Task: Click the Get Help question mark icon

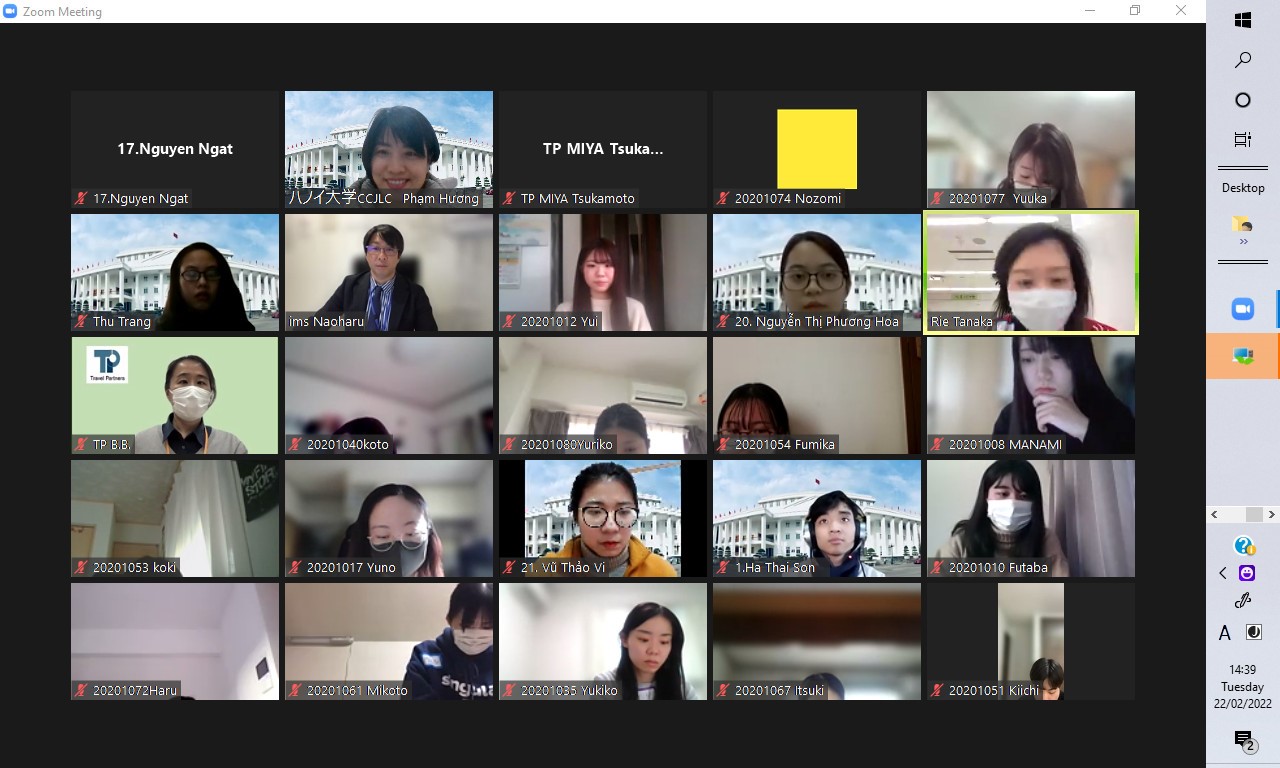Action: pos(1243,545)
